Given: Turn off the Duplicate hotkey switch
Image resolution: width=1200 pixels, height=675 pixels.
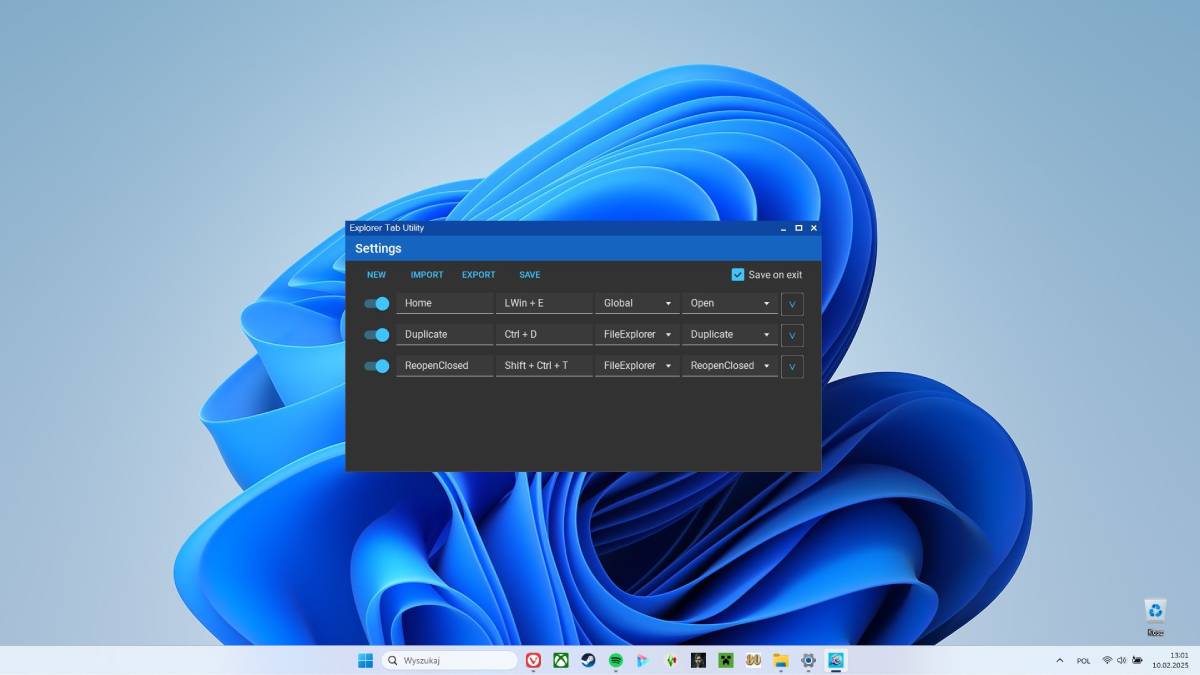Looking at the screenshot, I should coord(377,335).
